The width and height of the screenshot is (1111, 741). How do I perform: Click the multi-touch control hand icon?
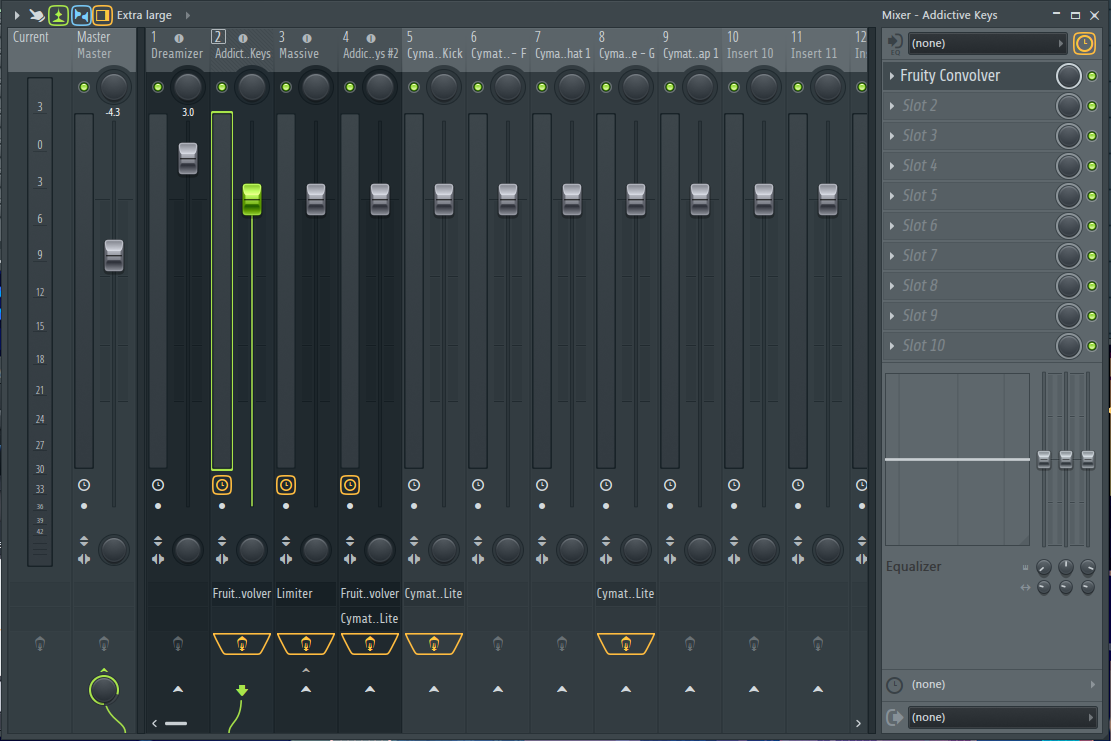(36, 15)
